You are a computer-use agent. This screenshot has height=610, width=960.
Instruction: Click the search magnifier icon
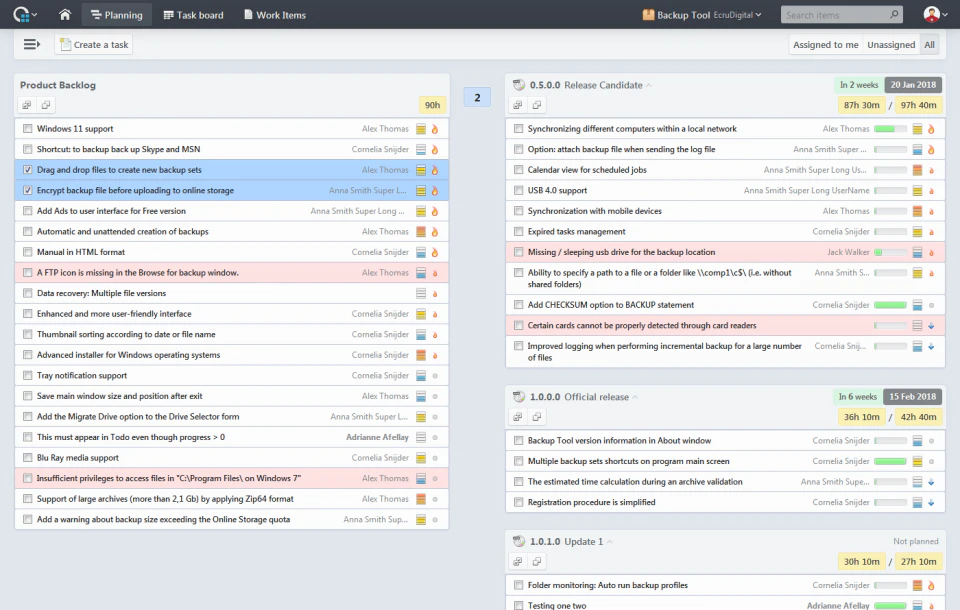point(894,14)
